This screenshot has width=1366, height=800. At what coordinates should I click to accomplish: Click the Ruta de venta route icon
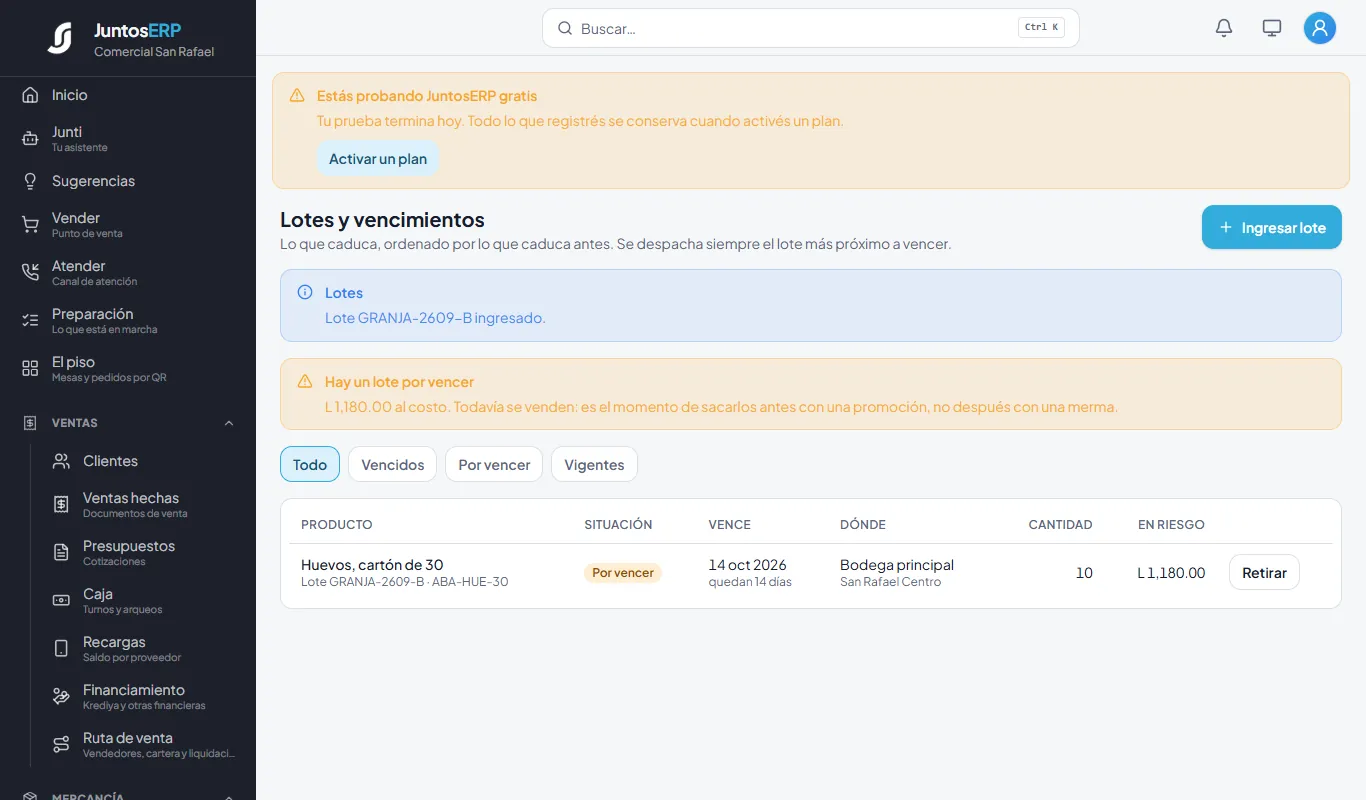point(61,745)
